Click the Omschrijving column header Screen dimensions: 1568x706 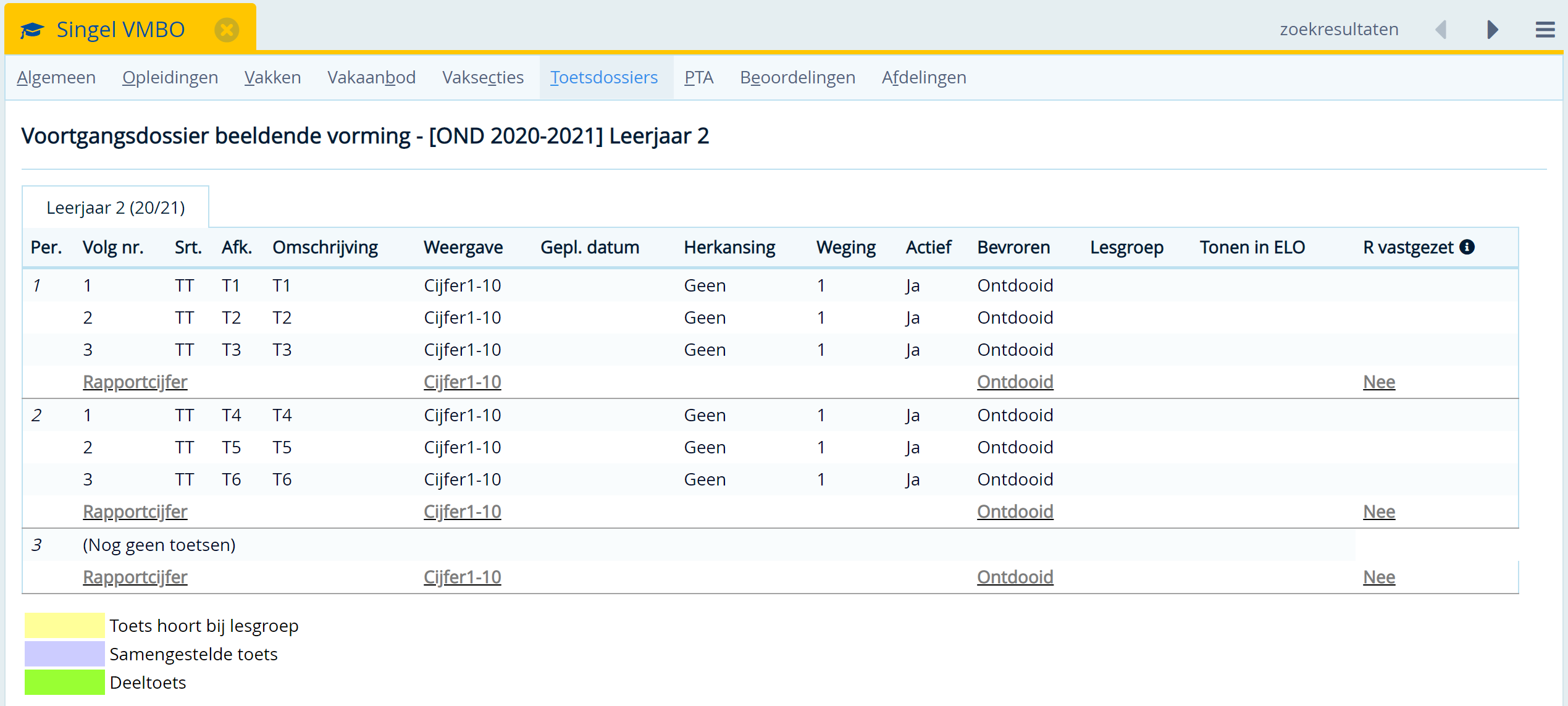325,247
